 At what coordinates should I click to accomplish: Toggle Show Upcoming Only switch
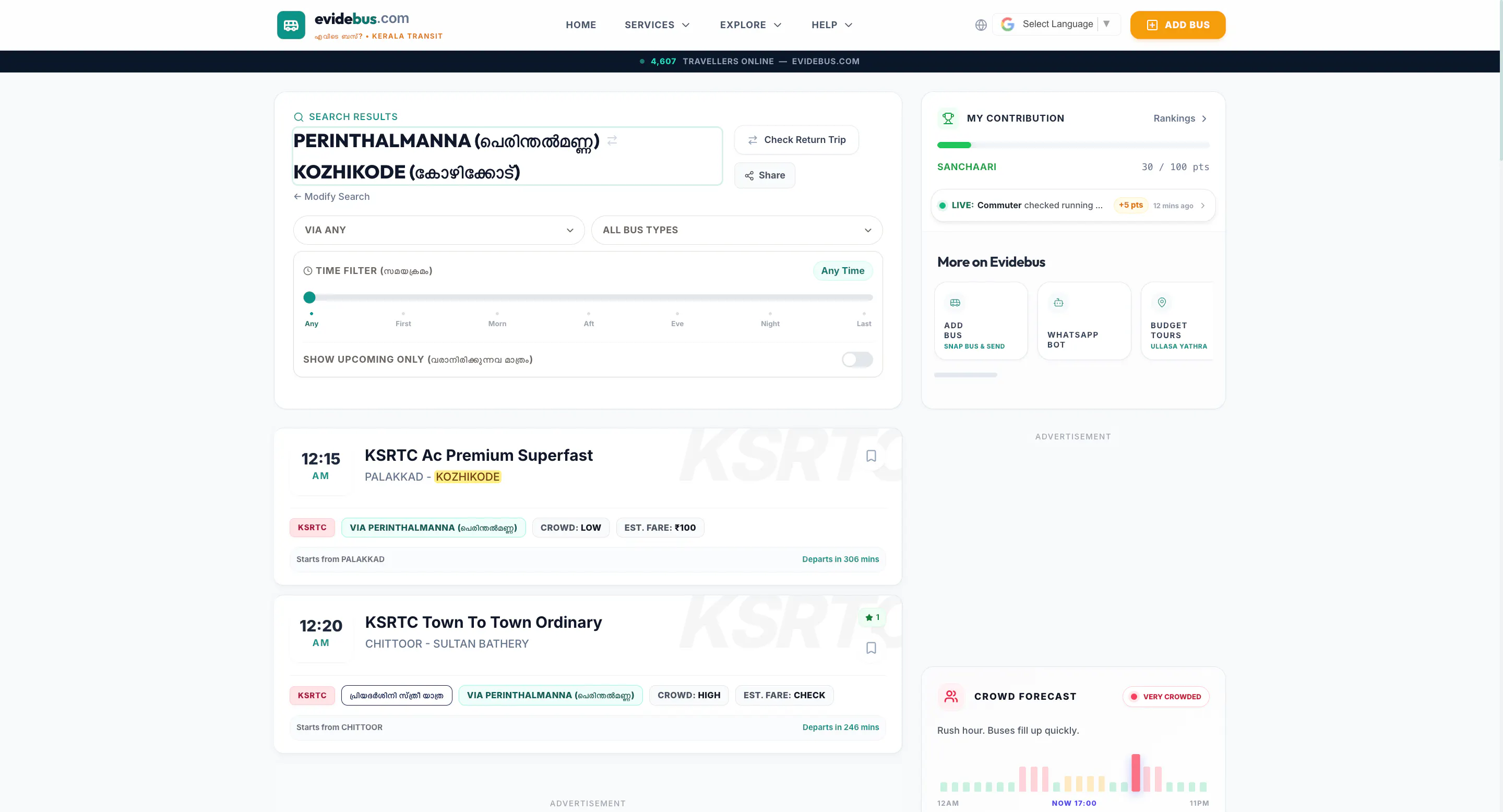856,360
